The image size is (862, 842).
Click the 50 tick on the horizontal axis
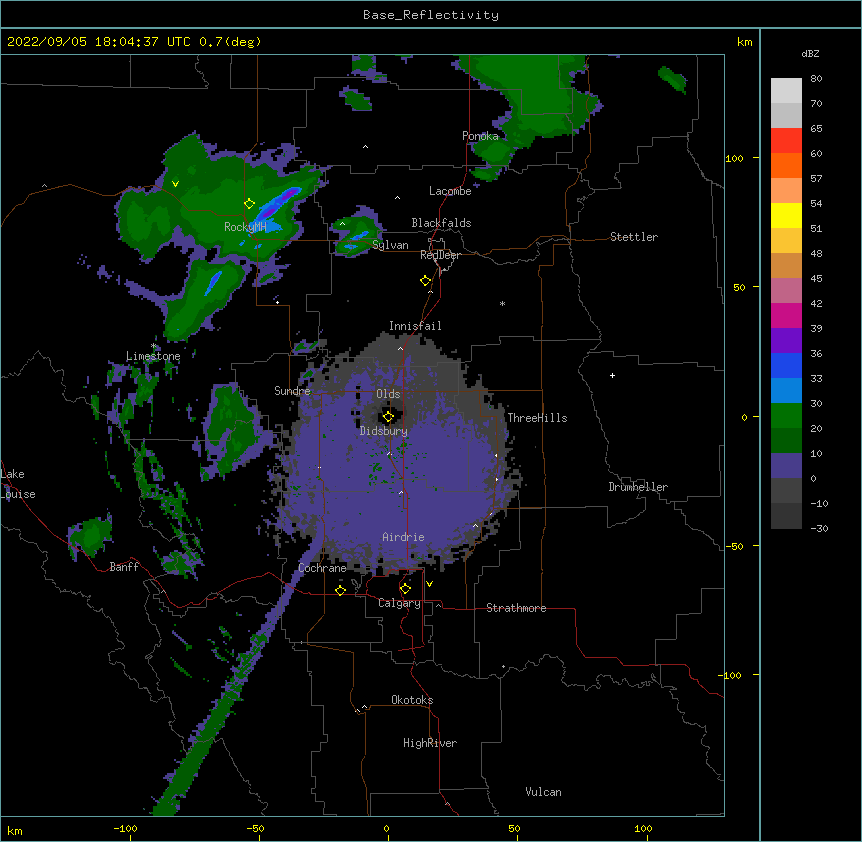tap(514, 828)
